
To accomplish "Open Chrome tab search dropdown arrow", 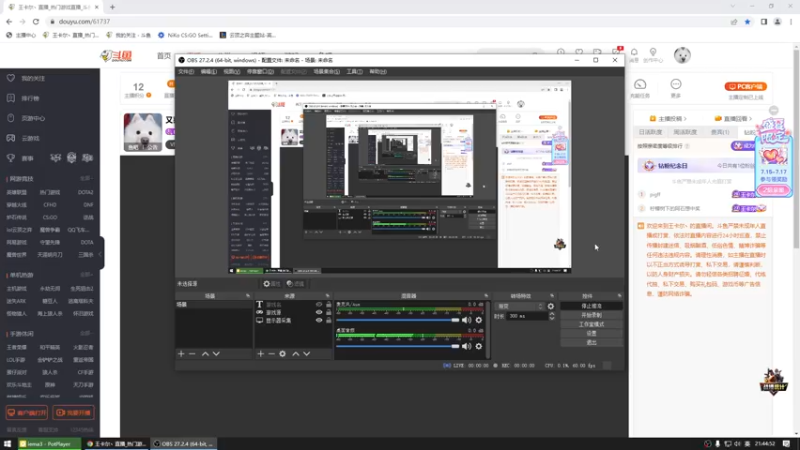I will tap(733, 7).
